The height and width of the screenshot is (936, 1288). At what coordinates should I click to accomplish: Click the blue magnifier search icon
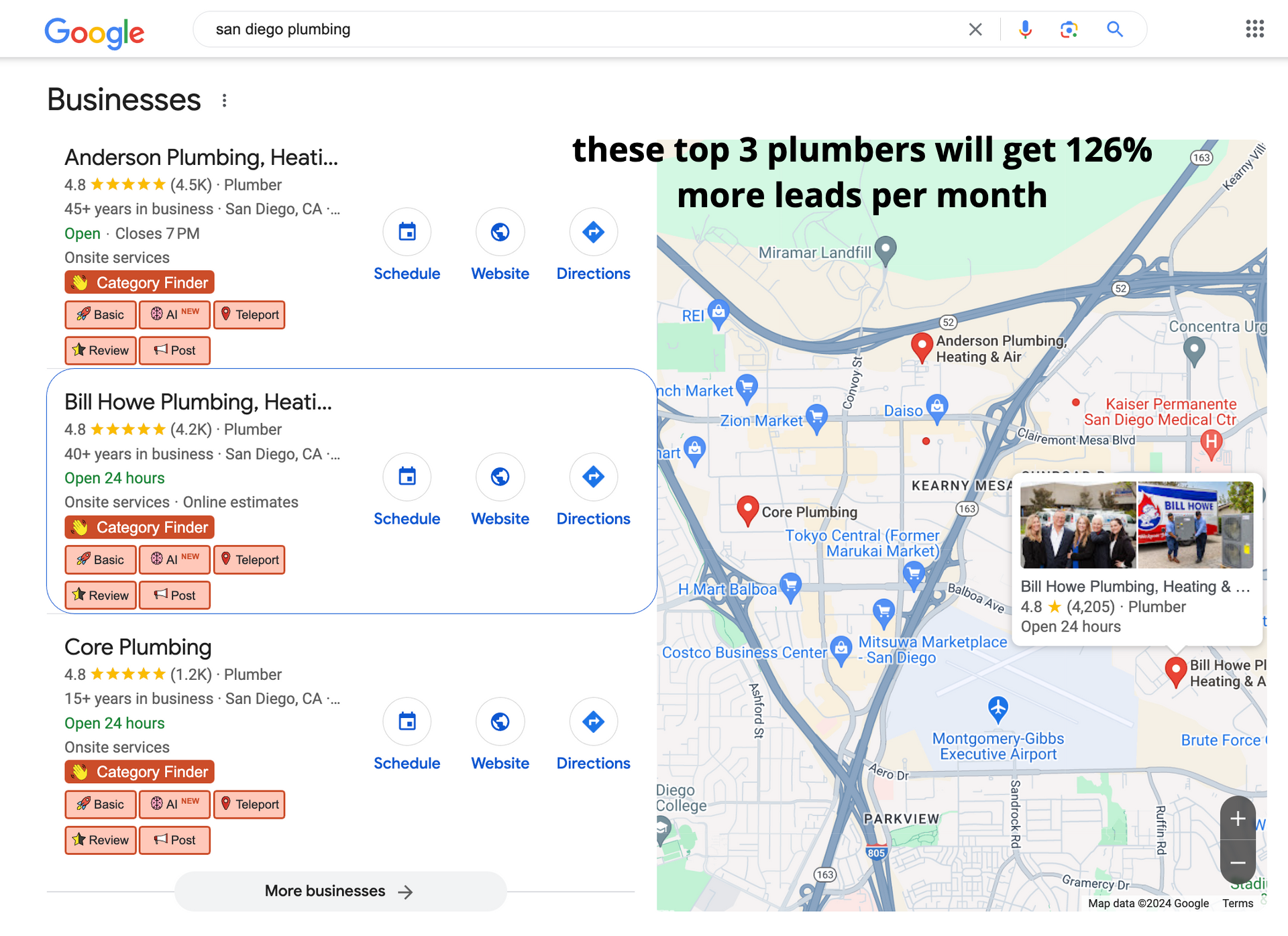point(1115,30)
